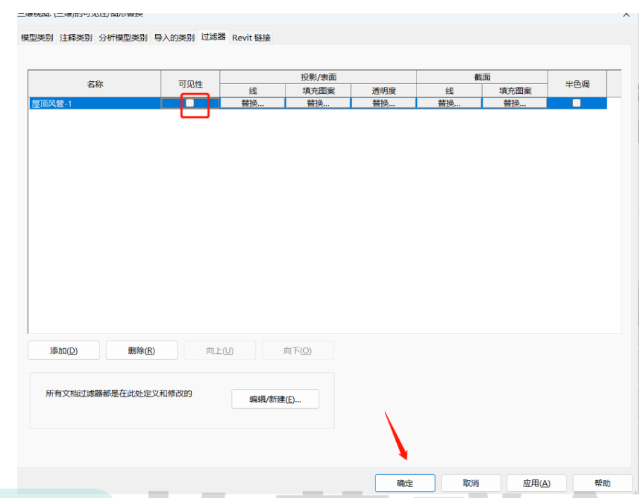Click the 透明度 column header

(383, 91)
